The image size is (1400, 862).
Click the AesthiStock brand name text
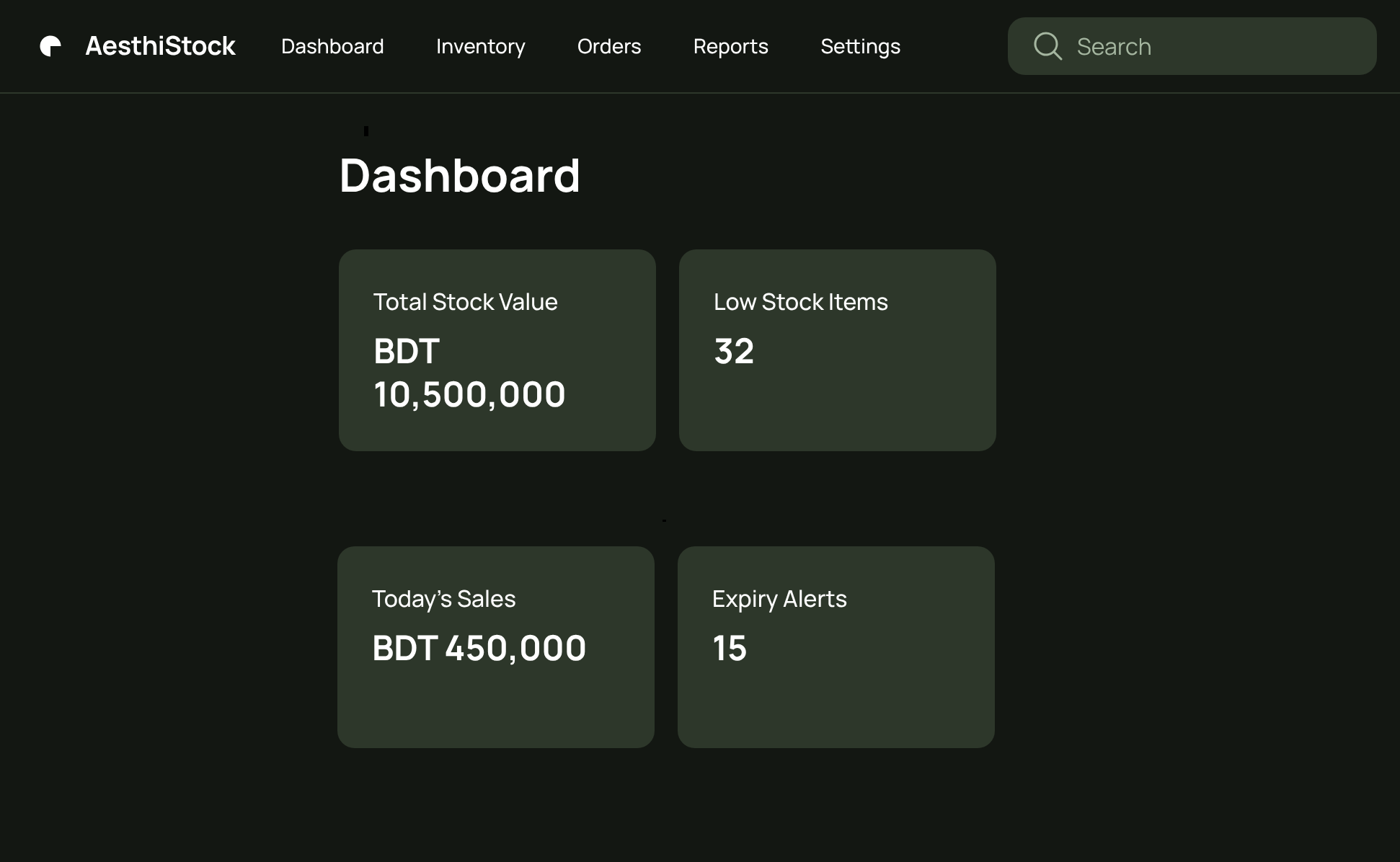160,45
